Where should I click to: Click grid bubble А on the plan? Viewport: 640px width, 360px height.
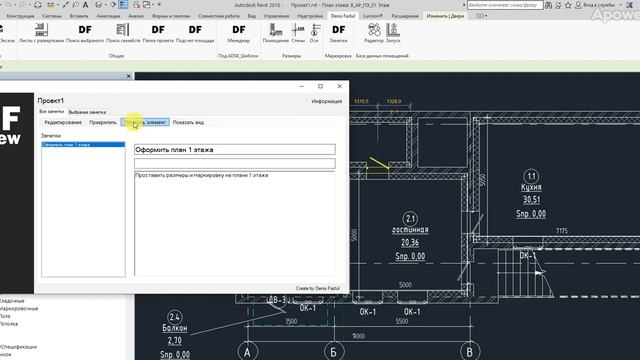pos(247,351)
